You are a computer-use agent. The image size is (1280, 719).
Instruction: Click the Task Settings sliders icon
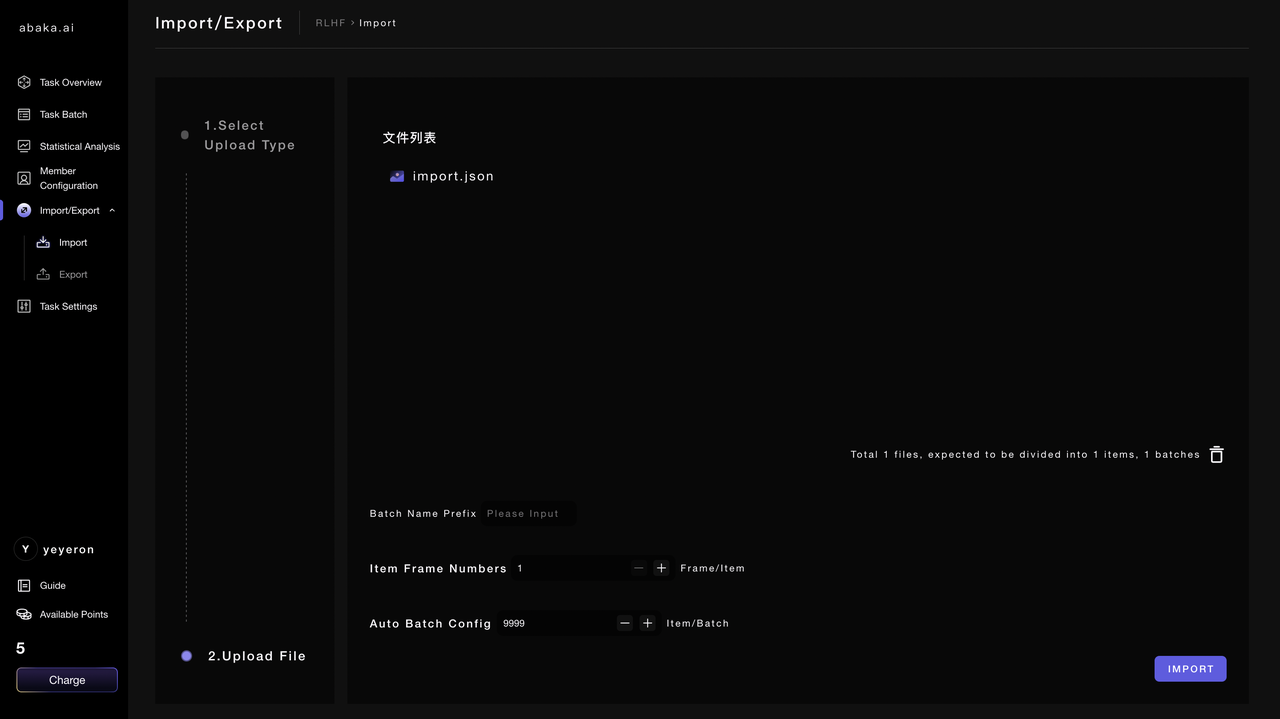tap(24, 306)
